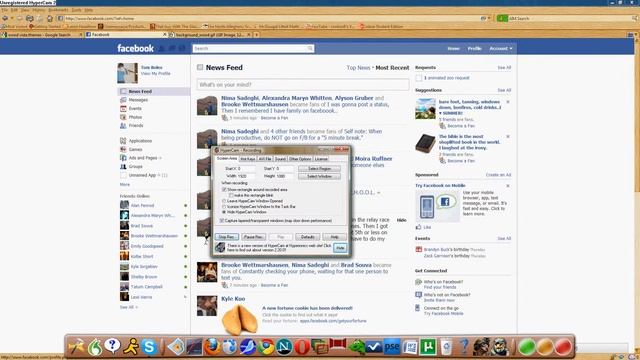
Task: Click the fortune cookie image
Action: coord(240,320)
